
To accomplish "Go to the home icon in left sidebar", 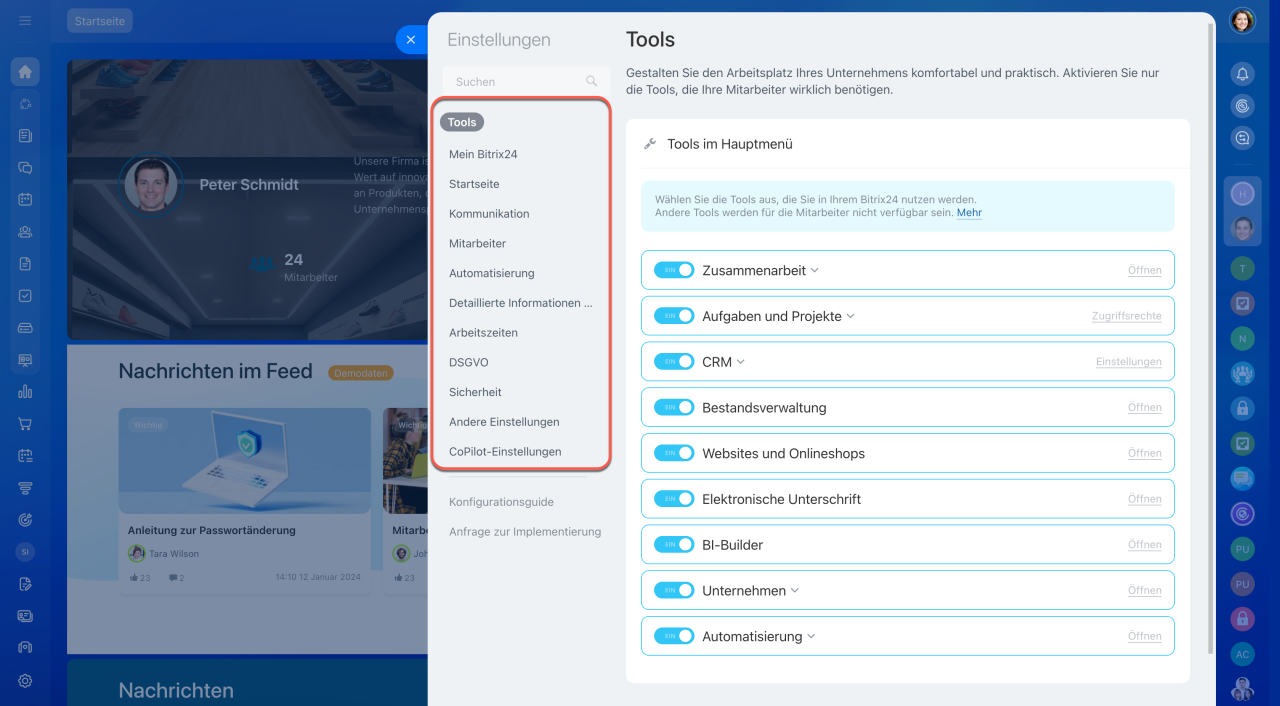I will 25,72.
